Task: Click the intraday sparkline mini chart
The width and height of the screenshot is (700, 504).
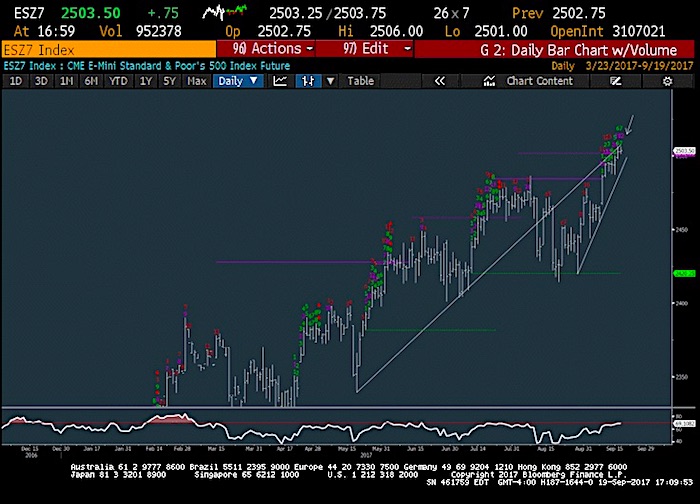Action: [x=225, y=12]
